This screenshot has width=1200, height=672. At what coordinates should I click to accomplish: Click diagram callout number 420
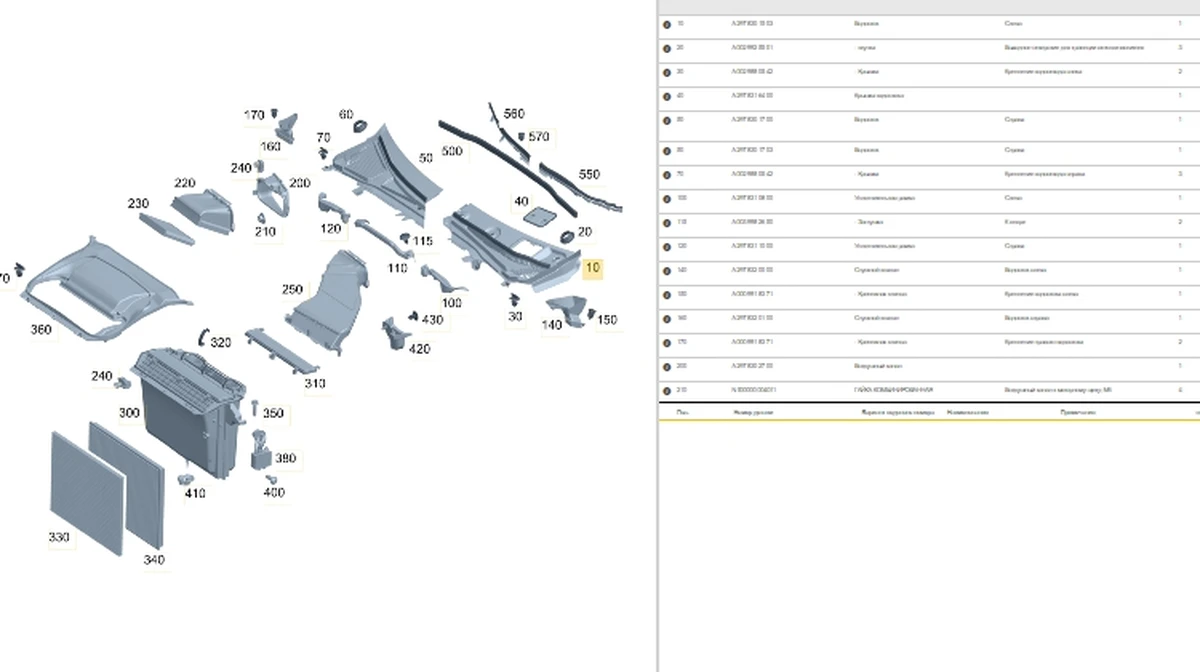click(x=419, y=349)
